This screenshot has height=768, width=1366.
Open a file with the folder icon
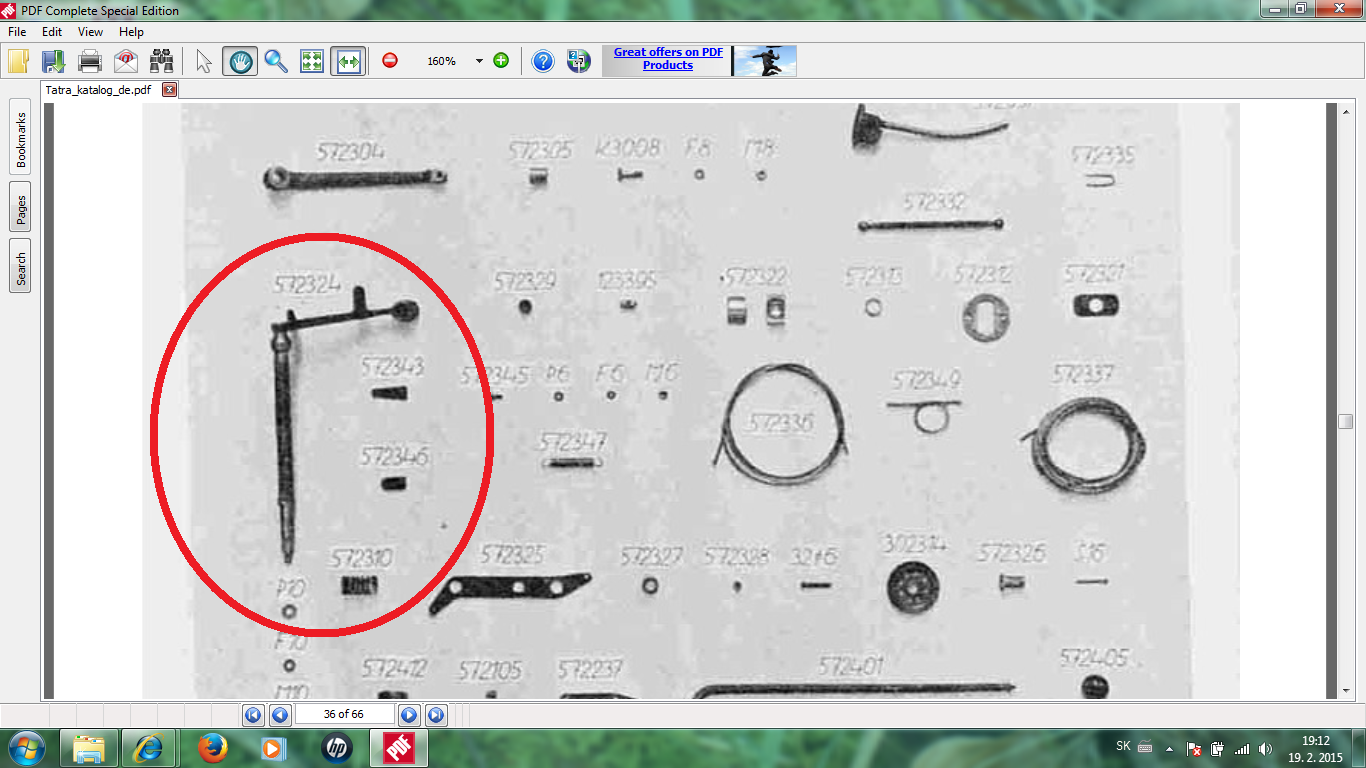(x=18, y=61)
